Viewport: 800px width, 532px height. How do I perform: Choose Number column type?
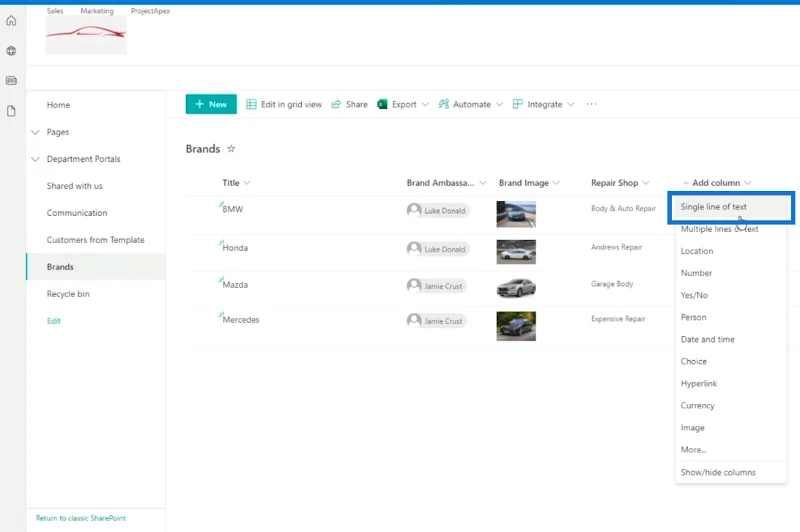pyautogui.click(x=731, y=273)
